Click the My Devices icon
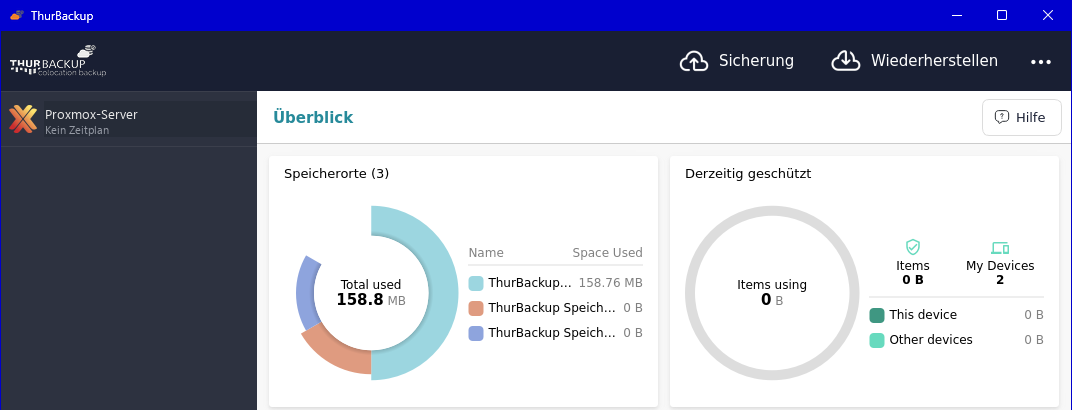This screenshot has width=1072, height=410. pos(1000,248)
